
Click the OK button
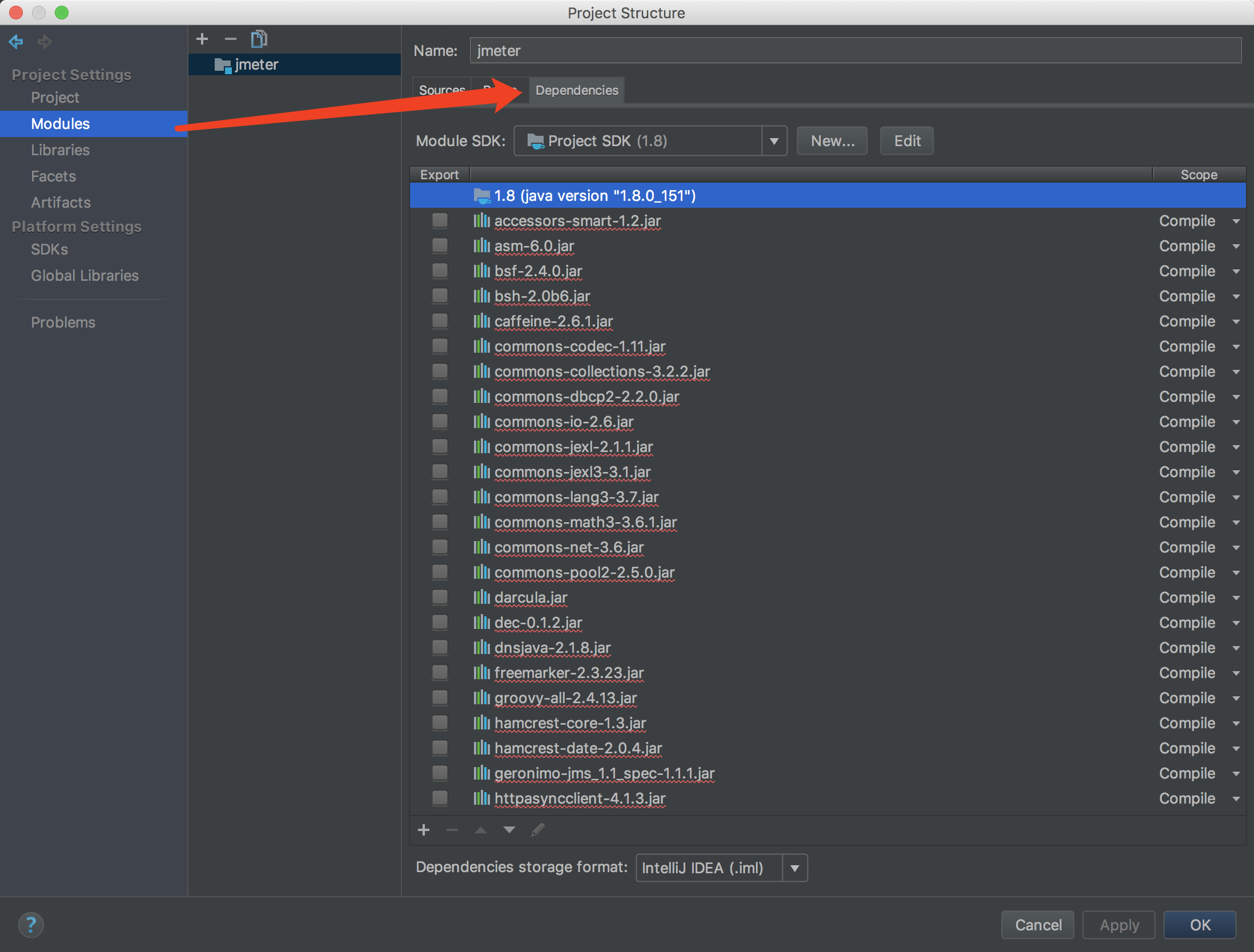tap(1200, 925)
